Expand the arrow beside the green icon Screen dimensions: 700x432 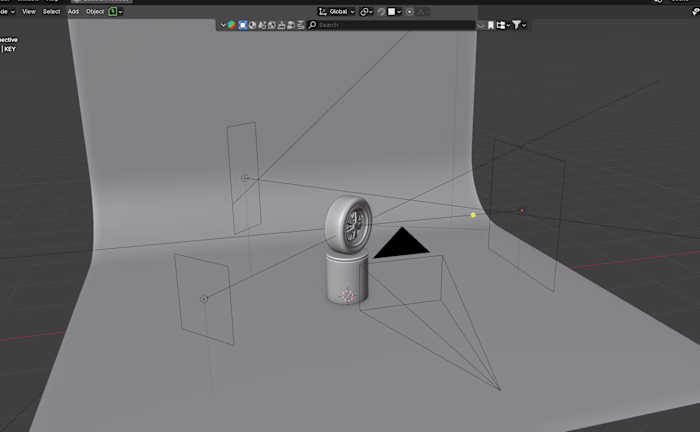[121, 12]
